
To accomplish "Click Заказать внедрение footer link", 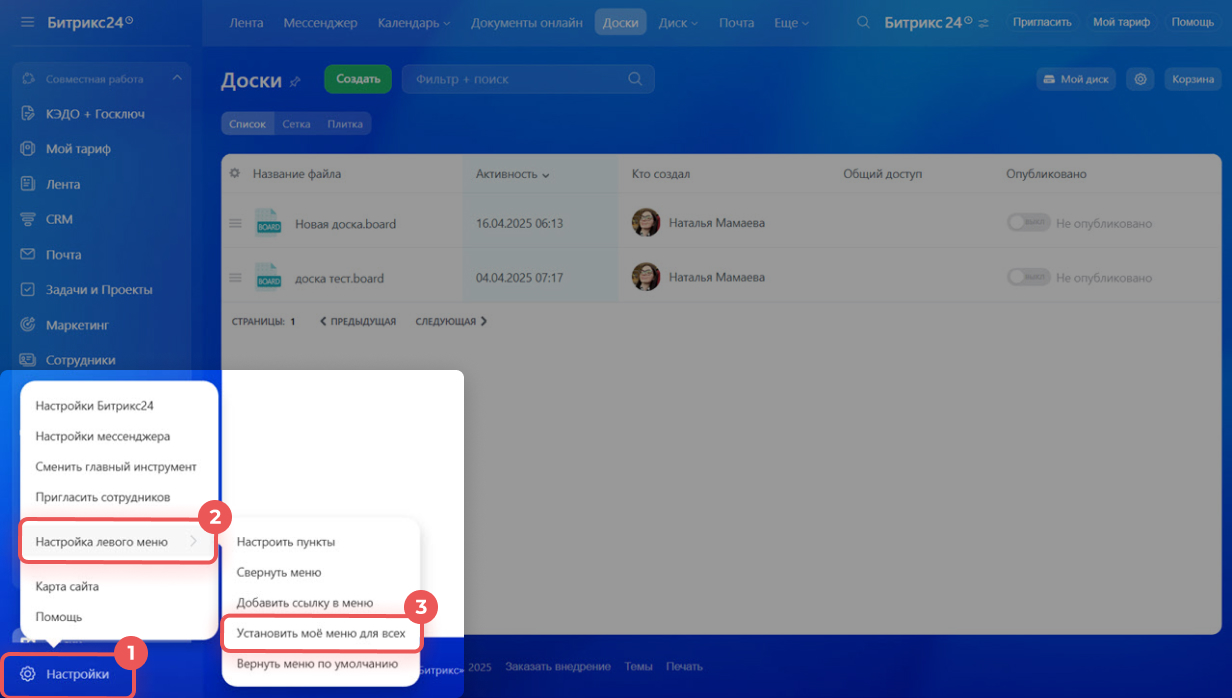I will pyautogui.click(x=558, y=666).
